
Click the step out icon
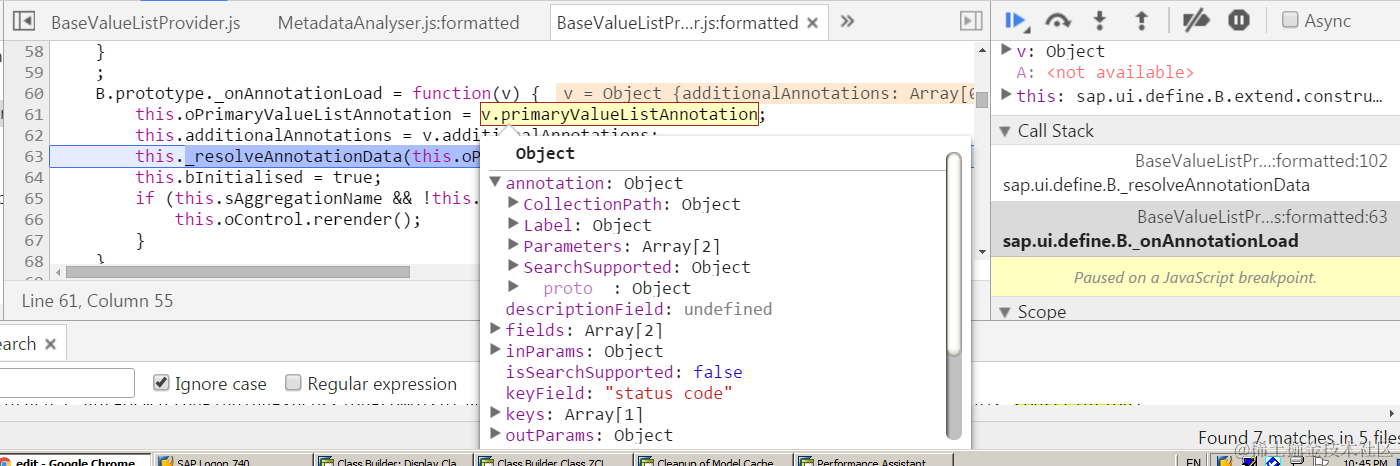[1141, 20]
